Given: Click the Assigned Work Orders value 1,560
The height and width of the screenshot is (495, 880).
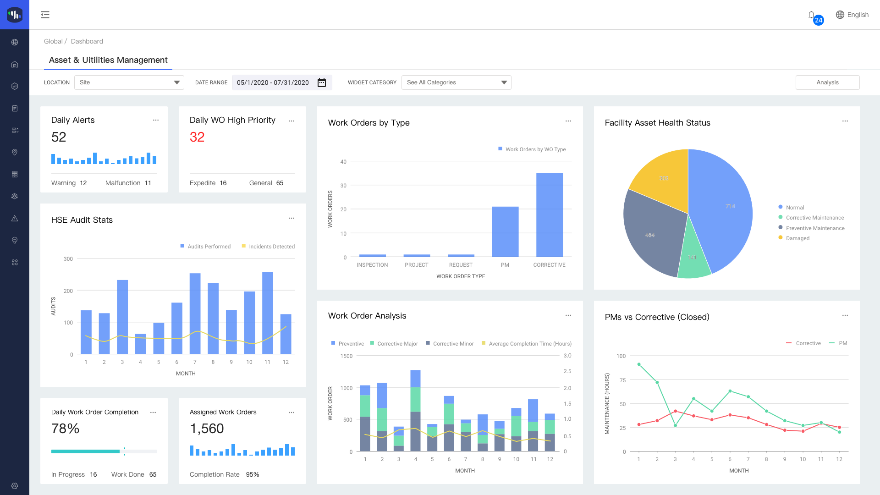Looking at the screenshot, I should 207,429.
